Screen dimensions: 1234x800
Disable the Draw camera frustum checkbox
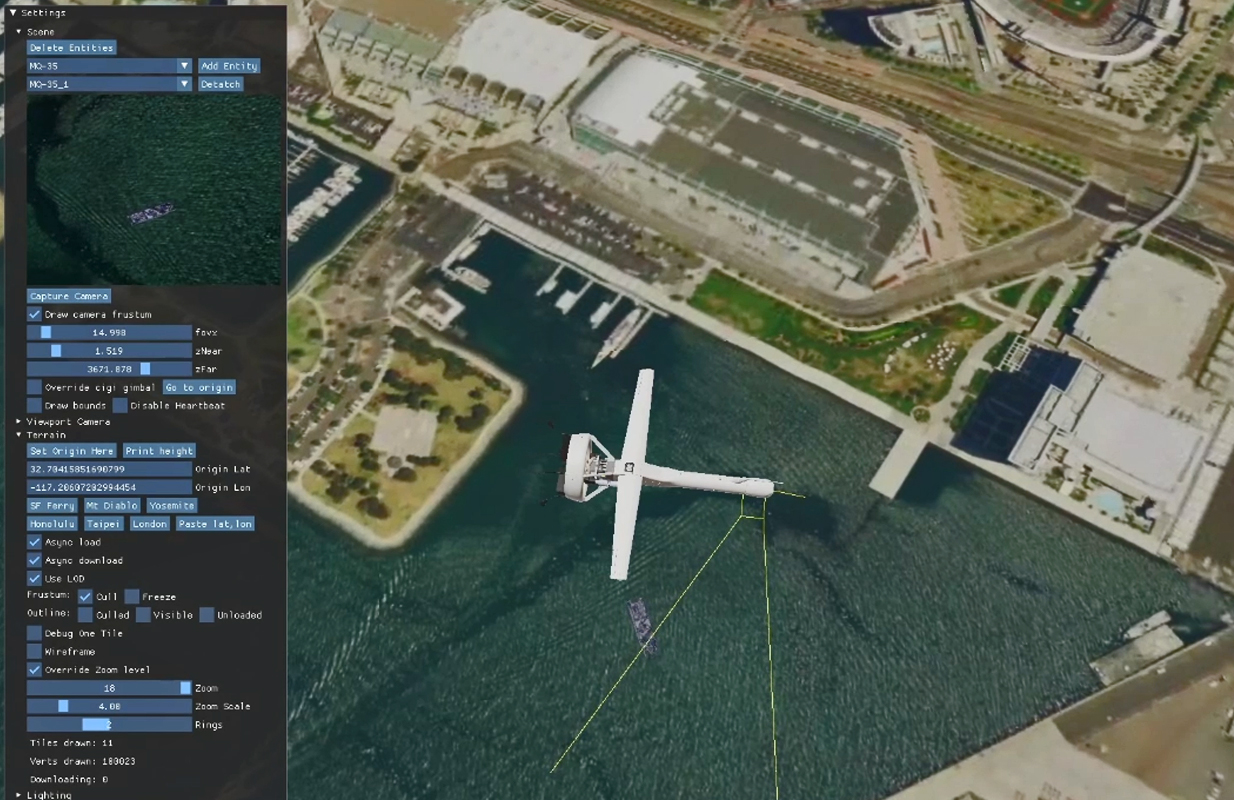(x=35, y=314)
